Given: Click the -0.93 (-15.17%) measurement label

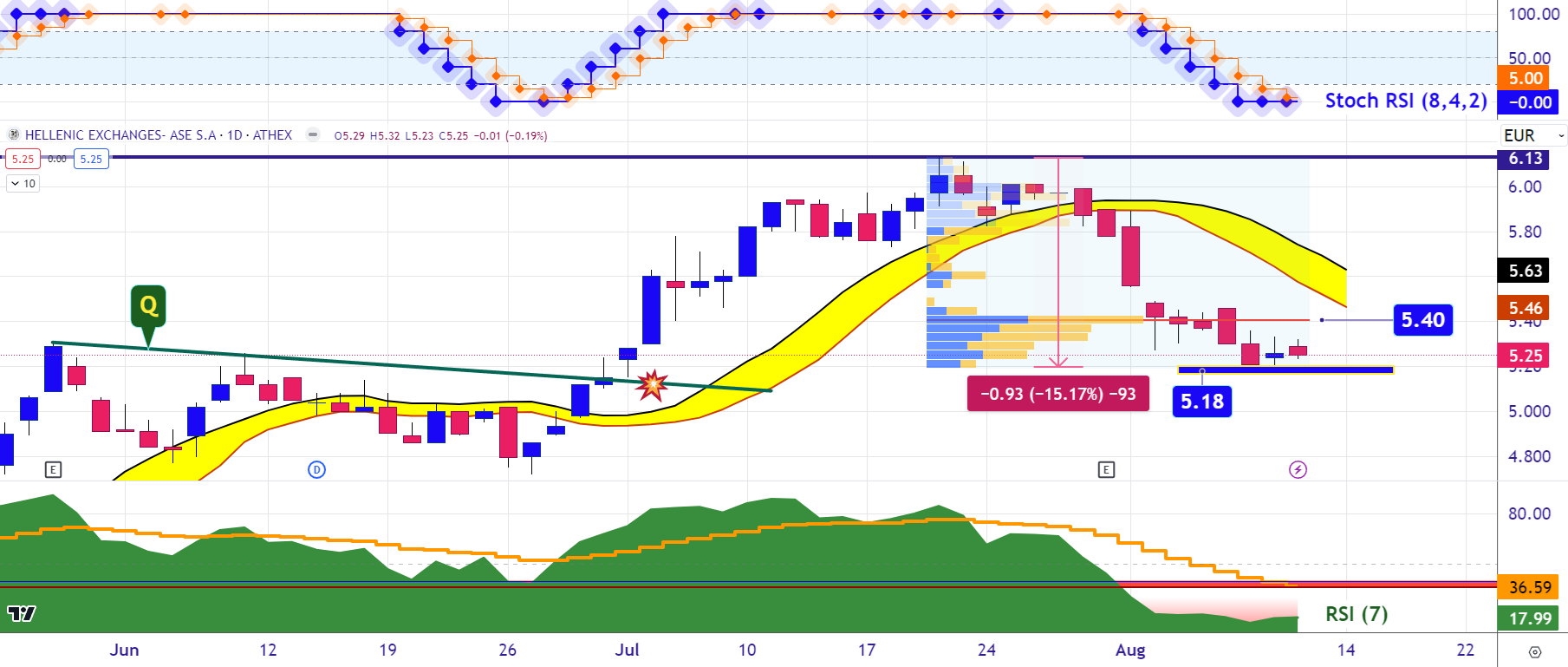Looking at the screenshot, I should pos(1057,394).
